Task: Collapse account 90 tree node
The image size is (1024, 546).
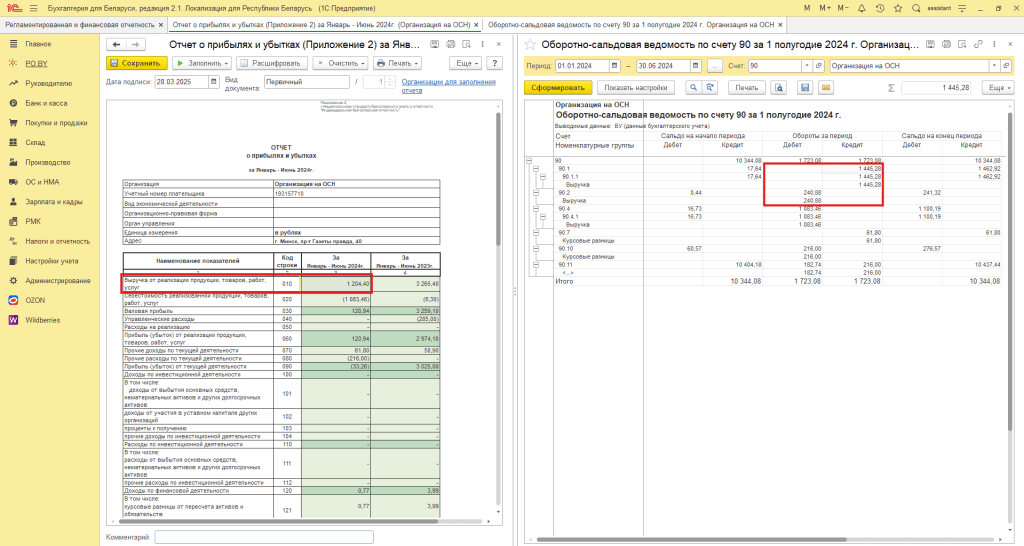Action: click(529, 161)
